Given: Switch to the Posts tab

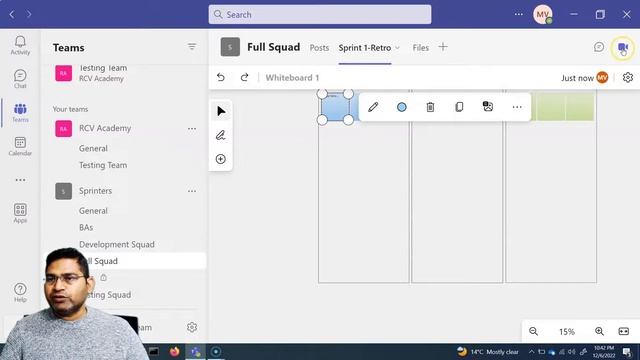Looking at the screenshot, I should pos(319,48).
